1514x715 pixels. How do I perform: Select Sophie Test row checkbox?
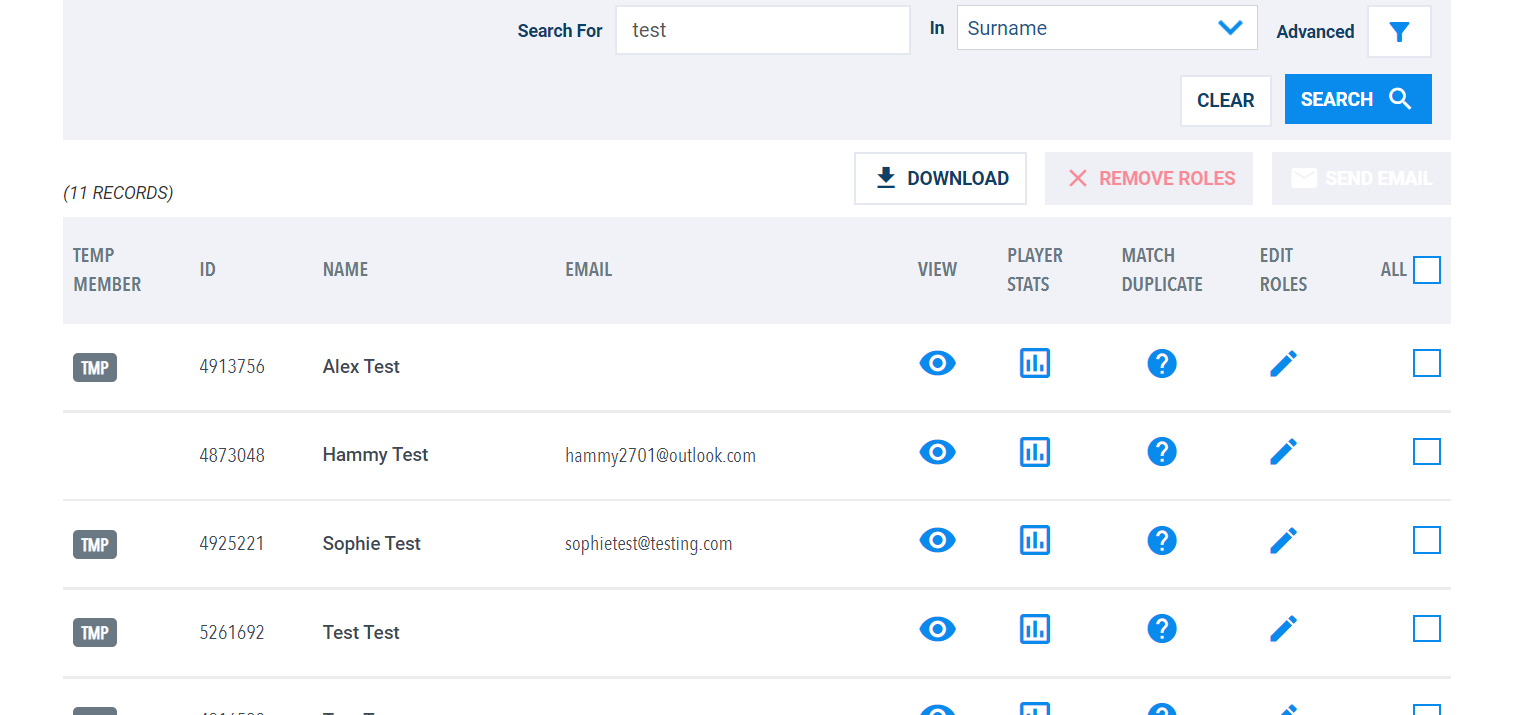click(1427, 540)
